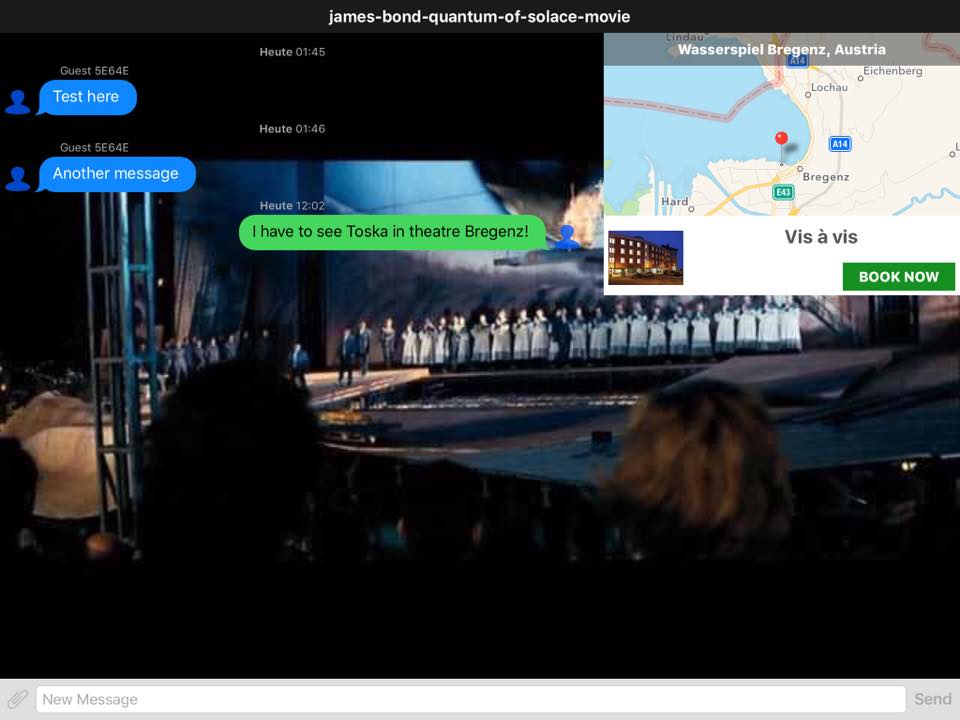This screenshot has width=960, height=720.
Task: Click the Eichenberg label on the map
Action: tap(893, 71)
